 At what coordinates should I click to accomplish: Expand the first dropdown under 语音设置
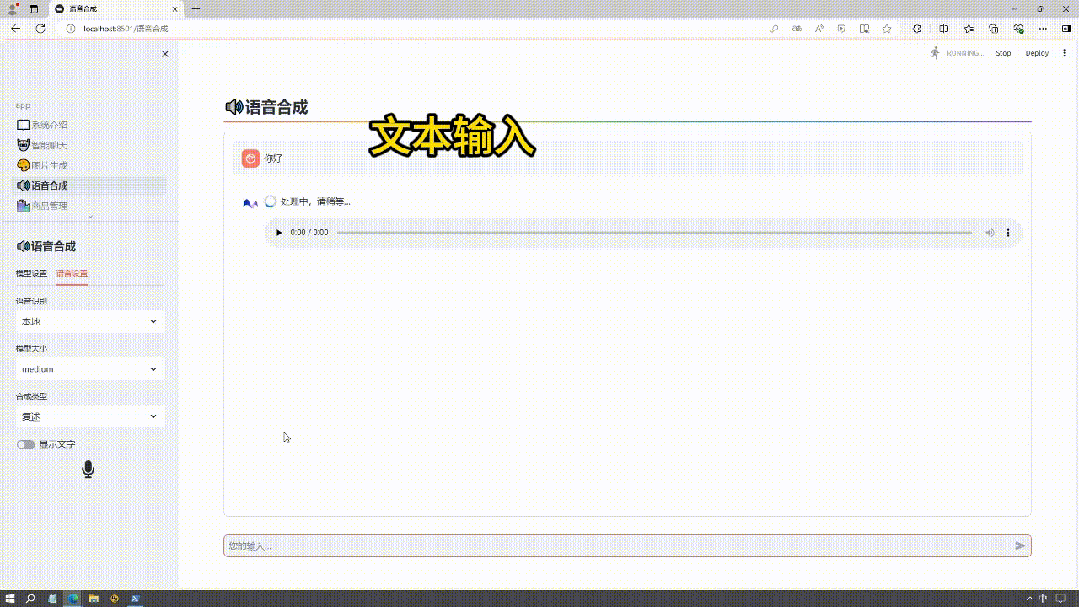pyautogui.click(x=90, y=322)
